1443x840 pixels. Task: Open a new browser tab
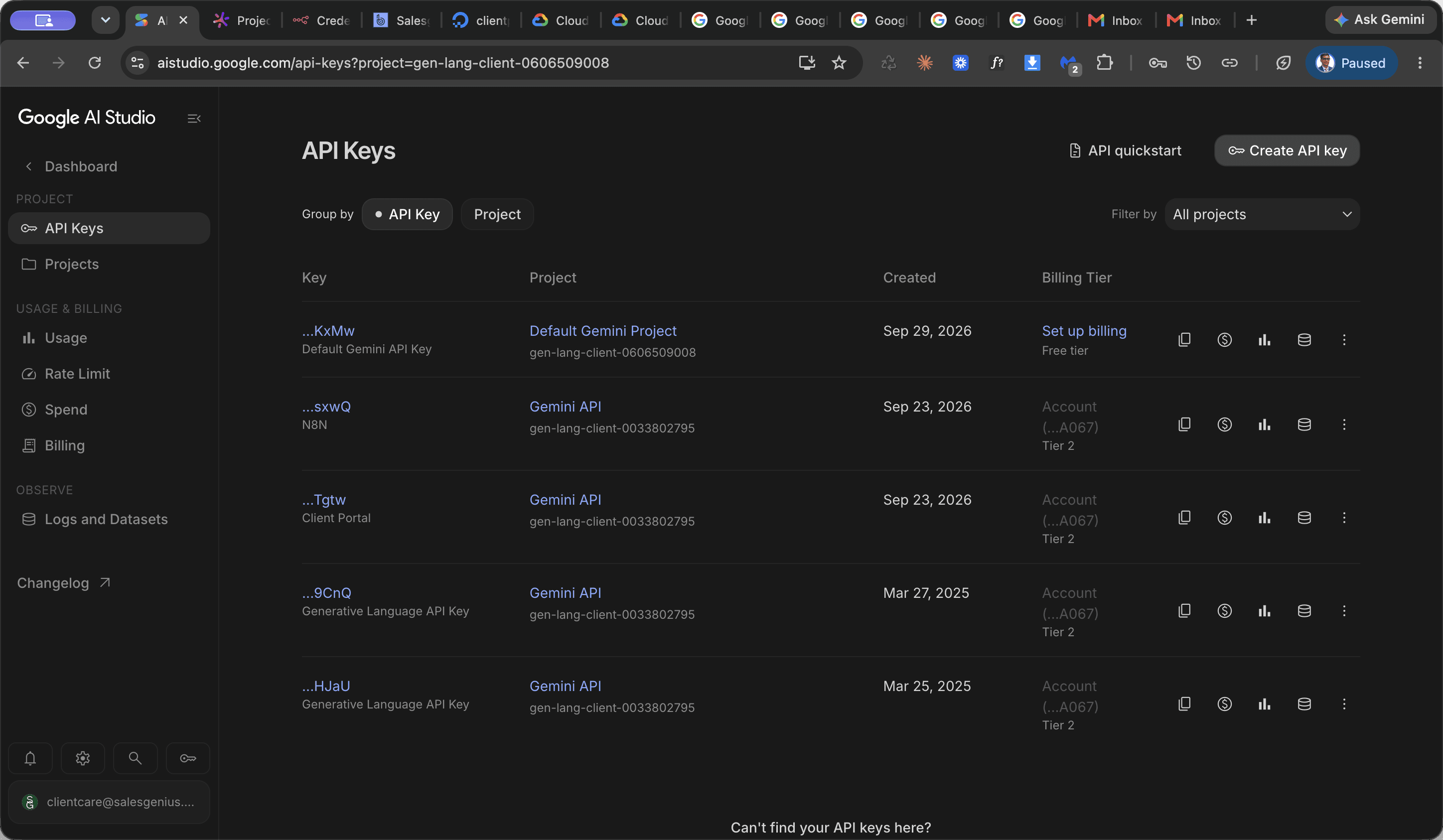tap(1251, 20)
